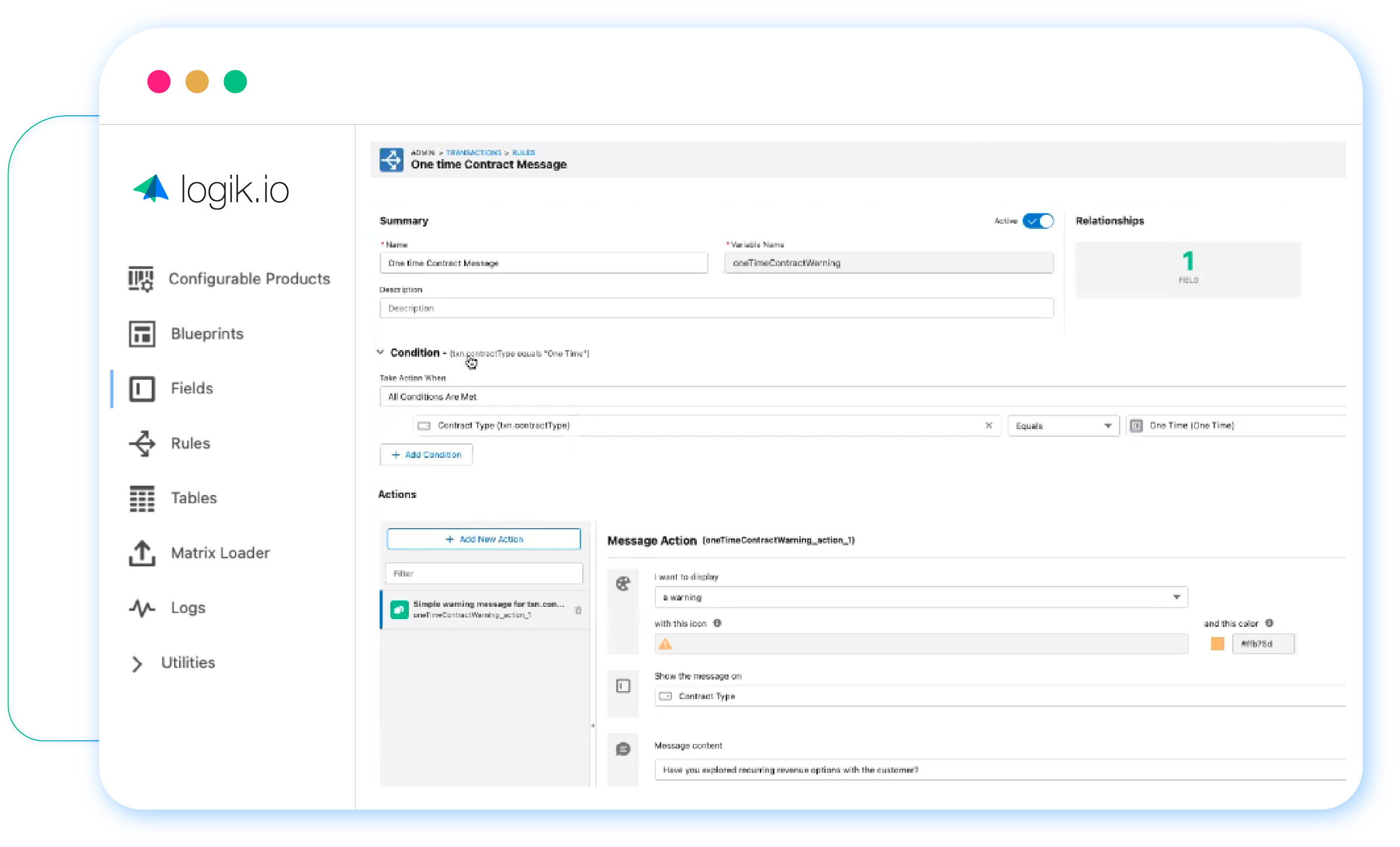This screenshot has width=1400, height=847.
Task: Click the Add New Action button
Action: point(484,539)
